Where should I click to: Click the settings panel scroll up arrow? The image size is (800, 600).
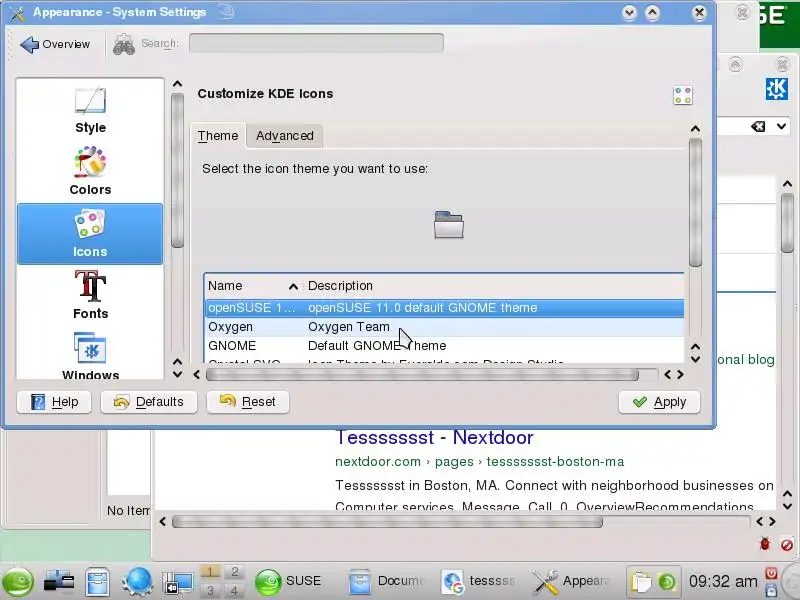[695, 129]
